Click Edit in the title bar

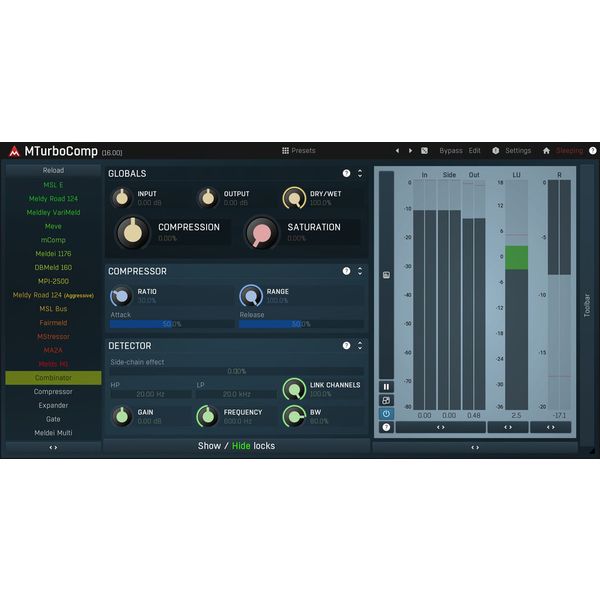point(474,151)
